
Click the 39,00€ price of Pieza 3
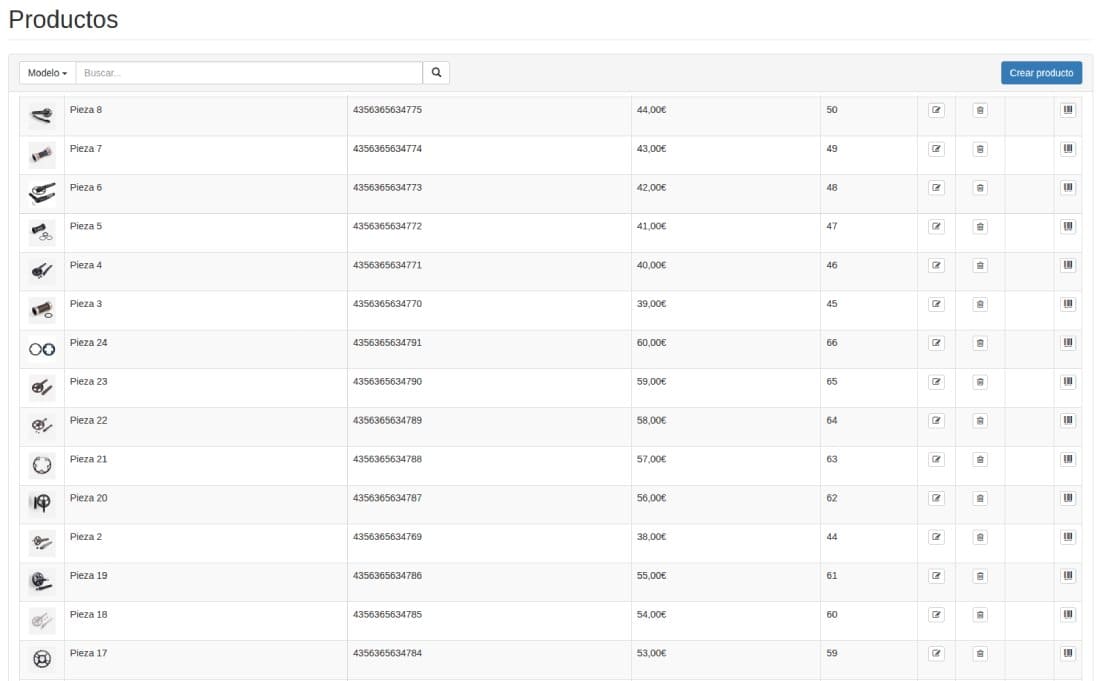[x=651, y=304]
